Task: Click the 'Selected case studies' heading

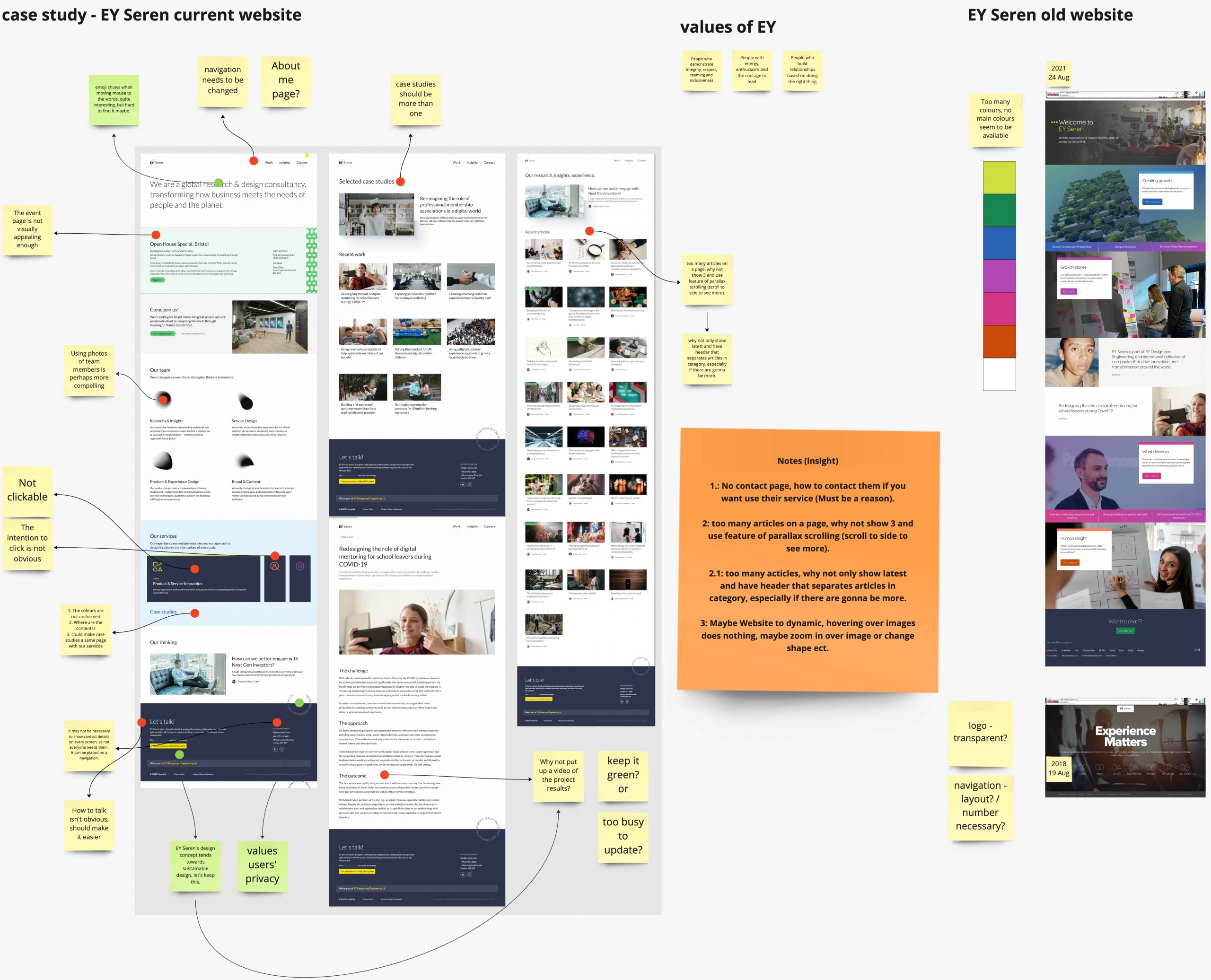Action: [x=367, y=182]
